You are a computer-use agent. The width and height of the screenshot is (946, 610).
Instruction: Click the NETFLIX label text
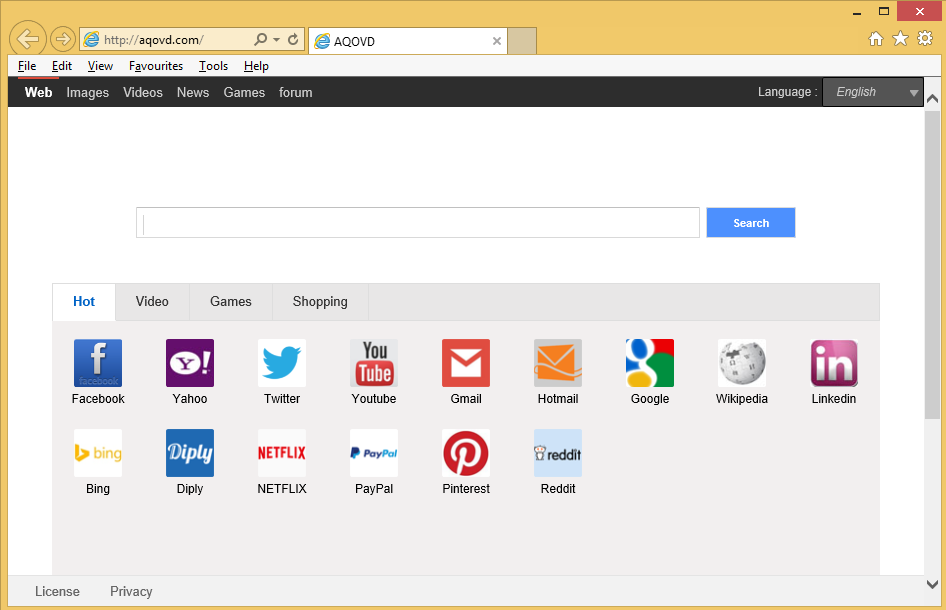[282, 489]
